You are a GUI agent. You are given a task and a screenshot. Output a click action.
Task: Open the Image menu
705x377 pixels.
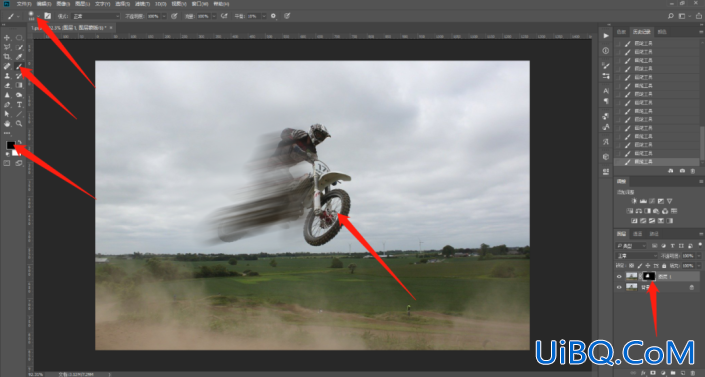[63, 4]
